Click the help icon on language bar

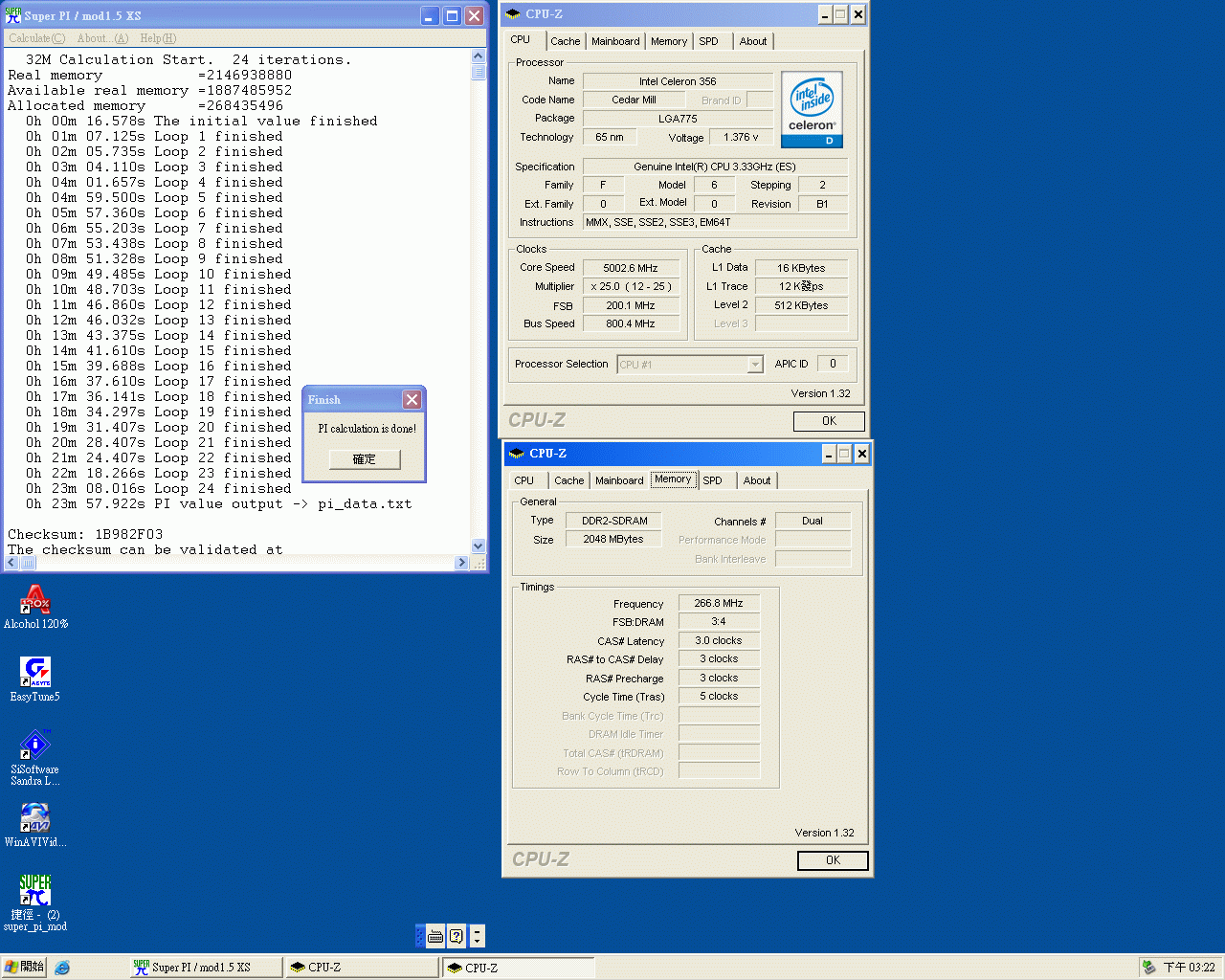pyautogui.click(x=457, y=936)
